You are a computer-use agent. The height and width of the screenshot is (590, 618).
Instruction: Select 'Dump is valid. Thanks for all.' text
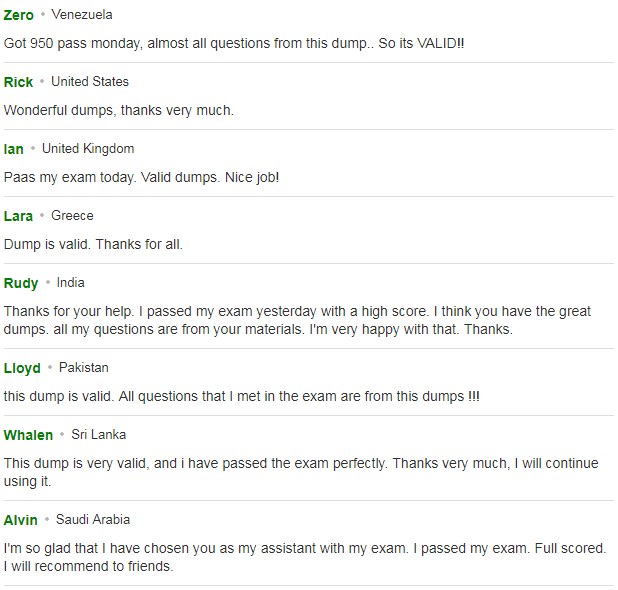pos(93,244)
